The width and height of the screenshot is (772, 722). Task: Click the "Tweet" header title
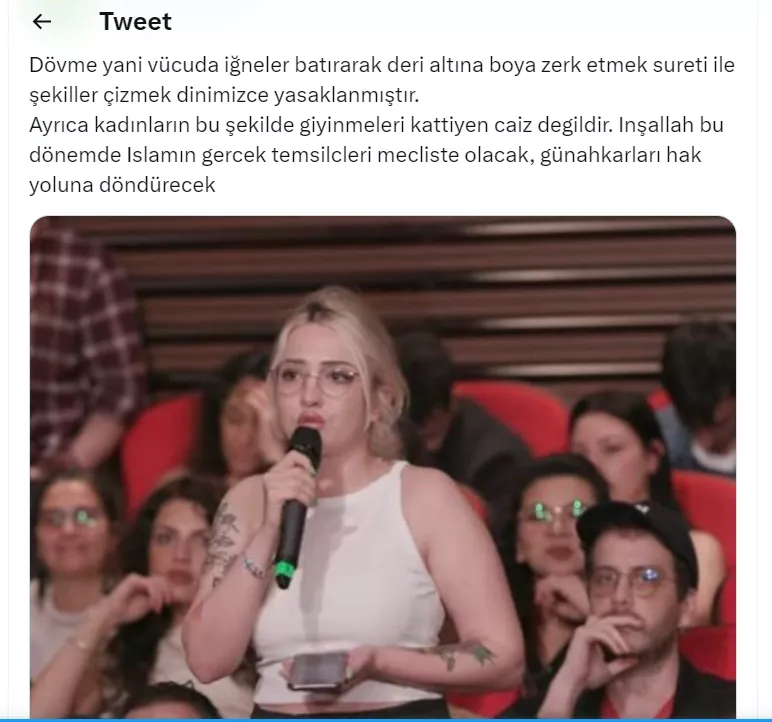point(135,22)
